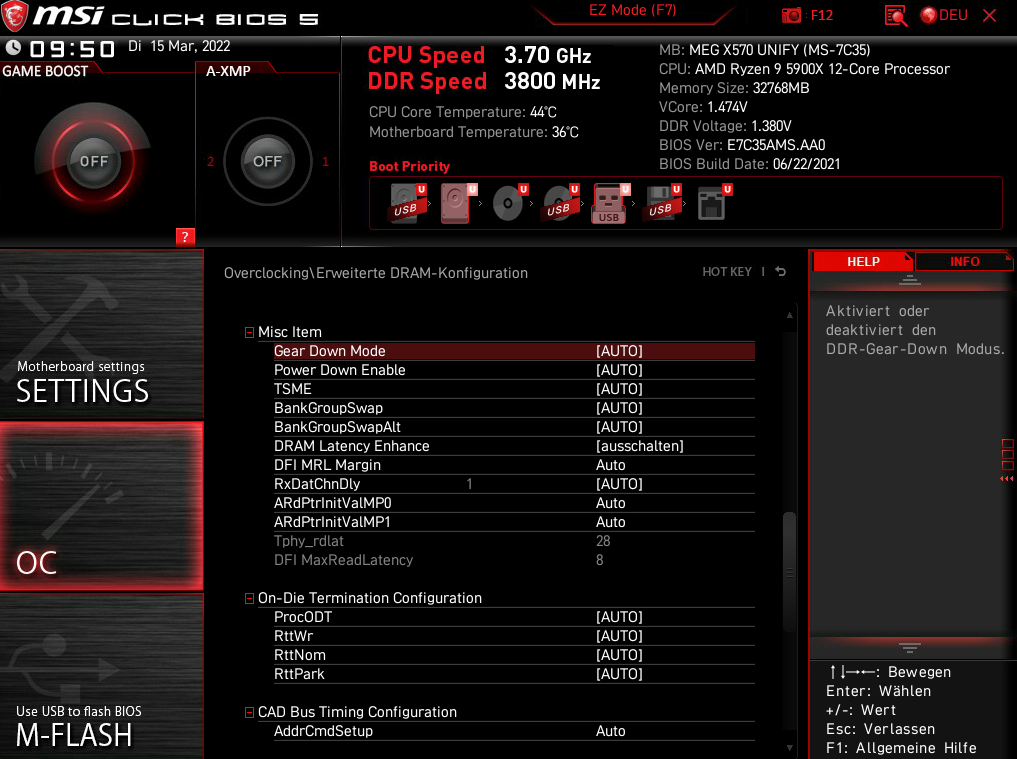Click the HOT KEY label
Image resolution: width=1017 pixels, height=759 pixels.
coord(726,272)
